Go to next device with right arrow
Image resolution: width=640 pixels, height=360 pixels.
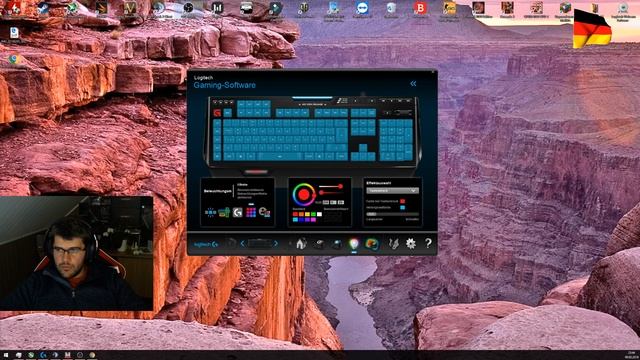pyautogui.click(x=276, y=243)
